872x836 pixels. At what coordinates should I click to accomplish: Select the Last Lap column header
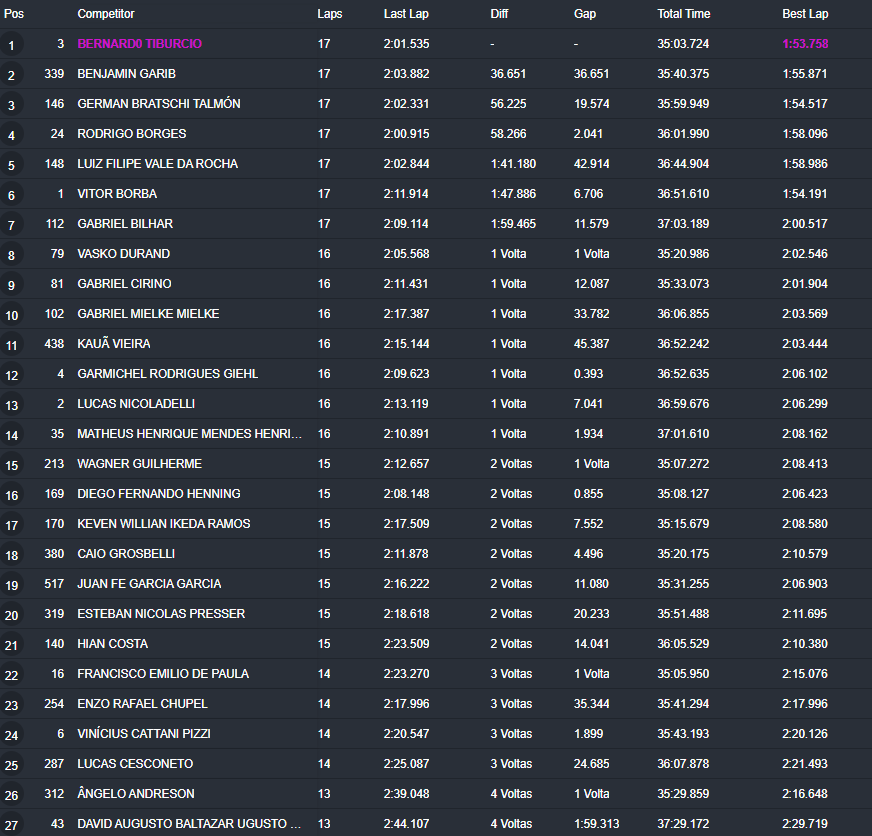click(406, 14)
